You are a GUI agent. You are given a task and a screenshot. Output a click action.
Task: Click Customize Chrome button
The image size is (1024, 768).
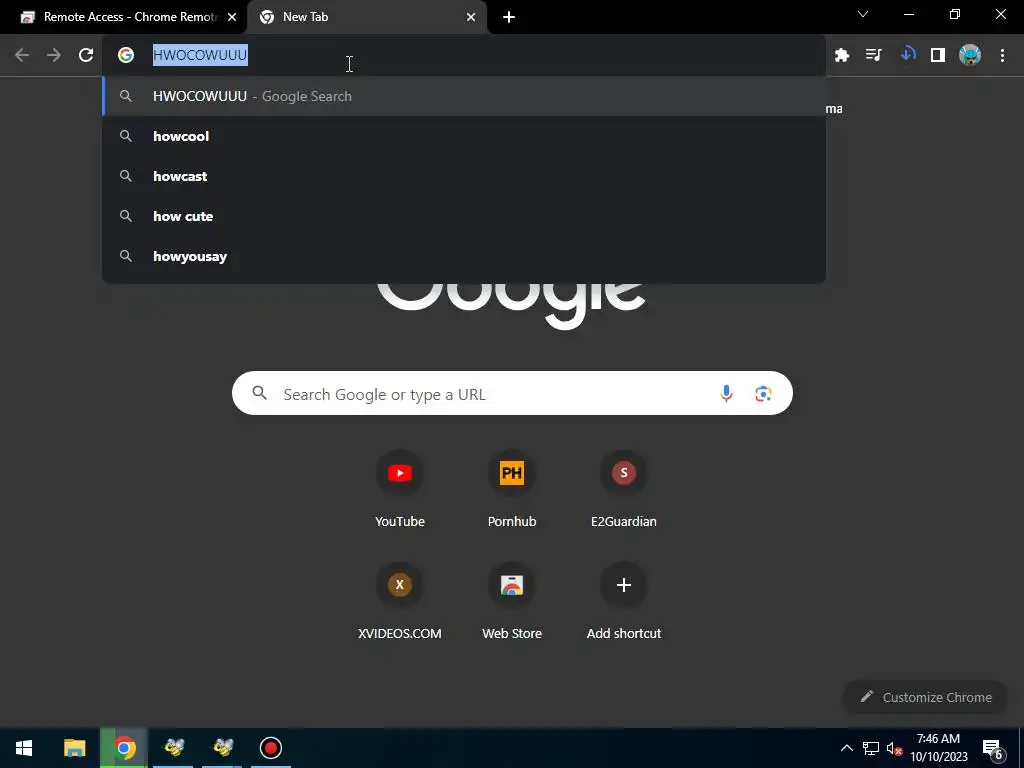coord(926,697)
